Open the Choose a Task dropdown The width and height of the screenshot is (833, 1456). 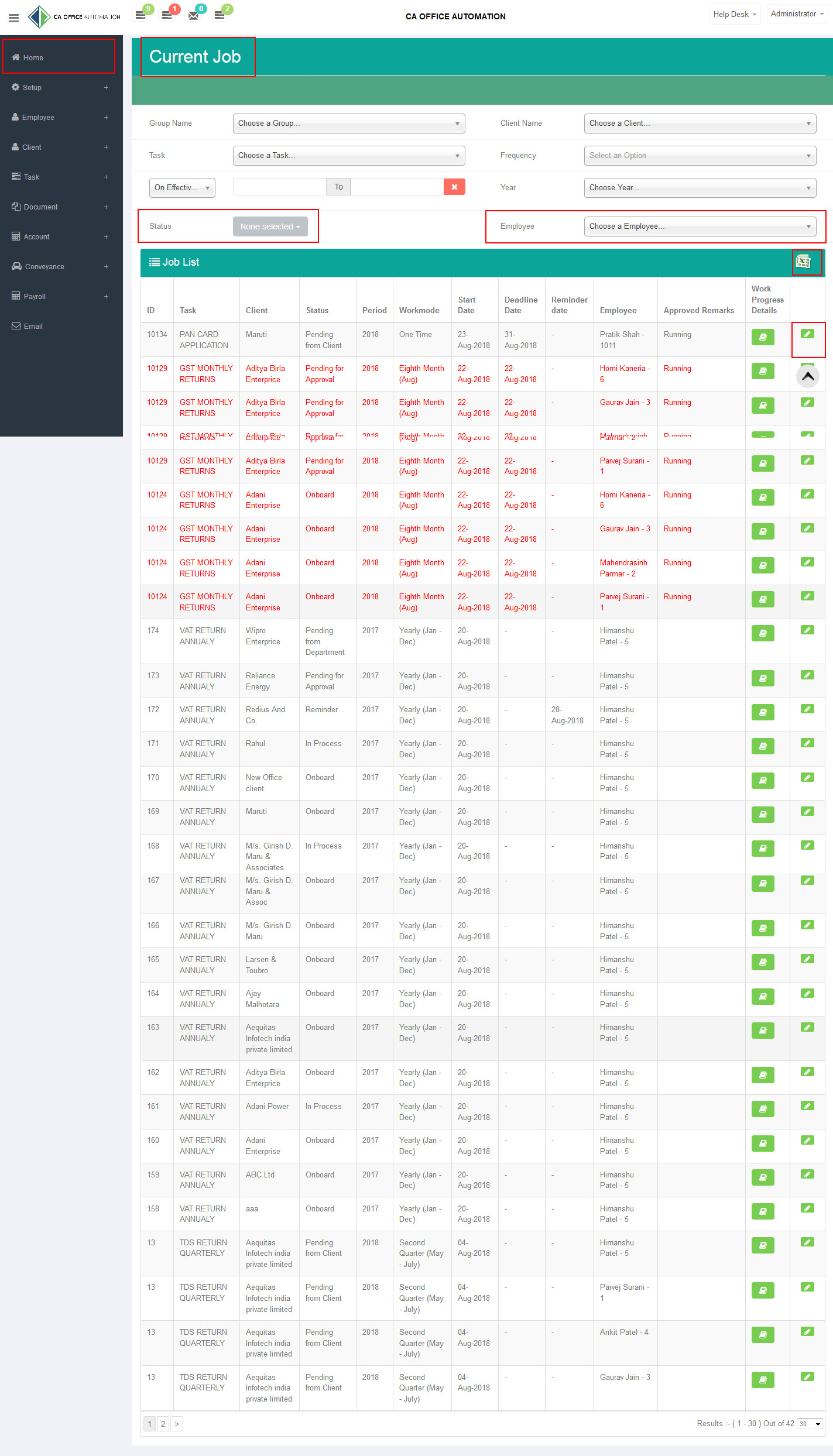tap(349, 156)
